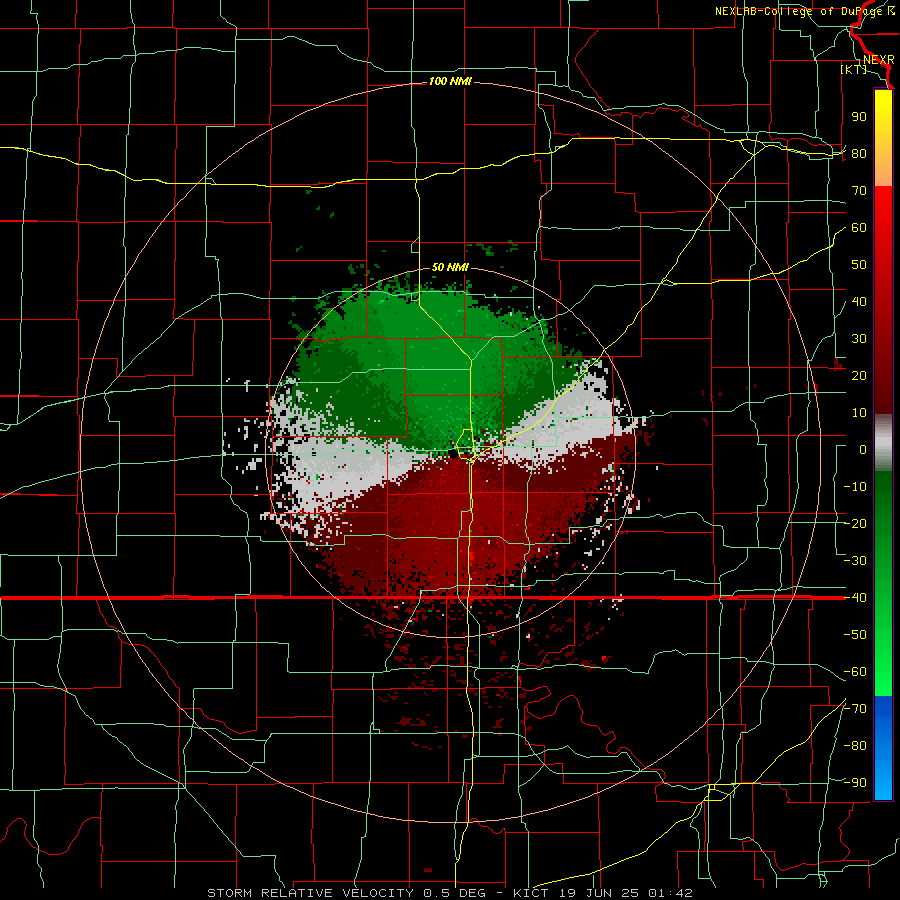Click the NEXLAB-College of DuPage title text
900x900 pixels.
[x=800, y=11]
